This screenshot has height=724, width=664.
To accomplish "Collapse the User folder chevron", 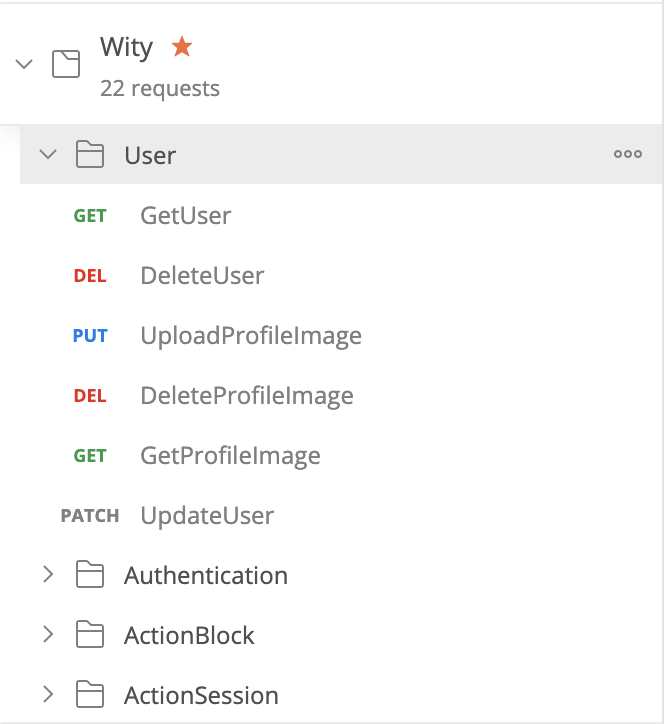I will (48, 154).
